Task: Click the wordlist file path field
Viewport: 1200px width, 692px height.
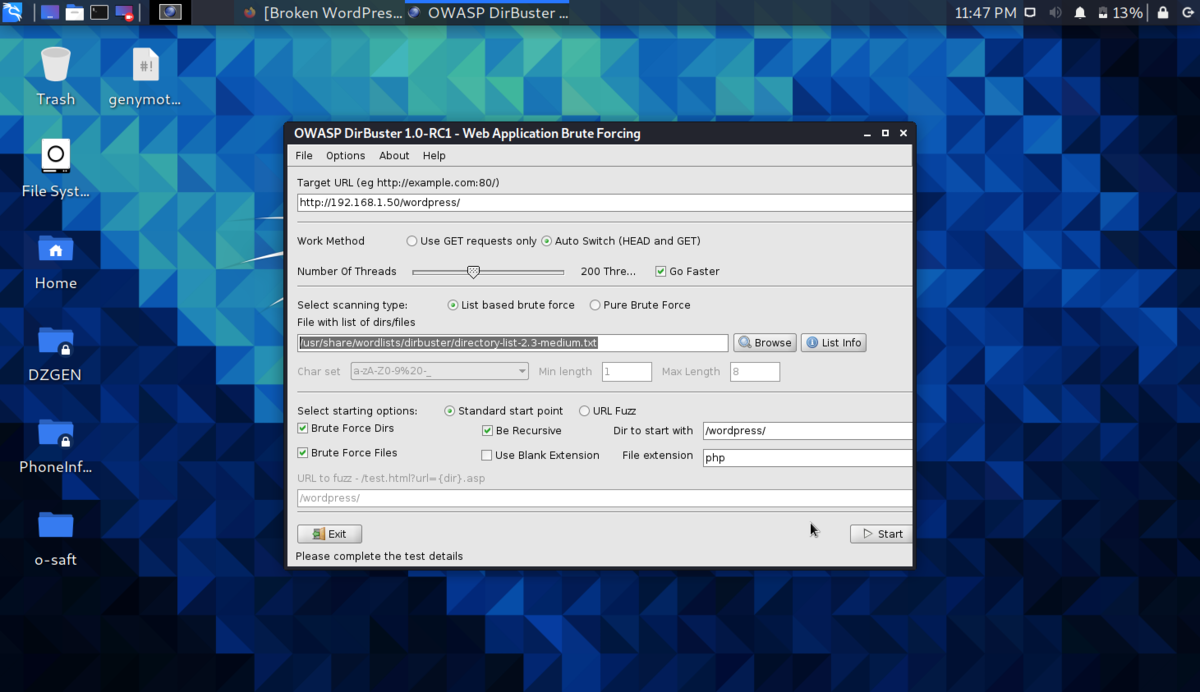Action: pyautogui.click(x=513, y=343)
